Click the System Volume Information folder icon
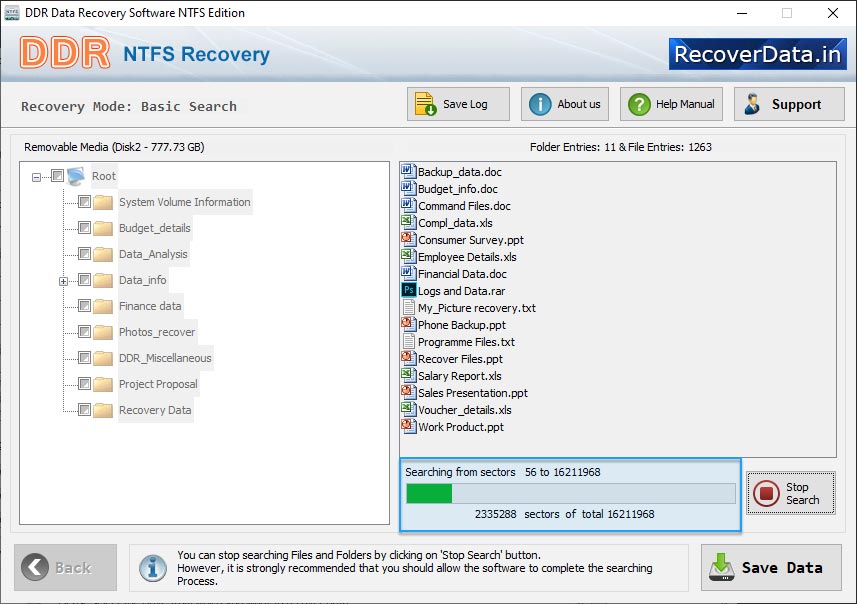Viewport: 857px width, 604px height. [x=103, y=202]
